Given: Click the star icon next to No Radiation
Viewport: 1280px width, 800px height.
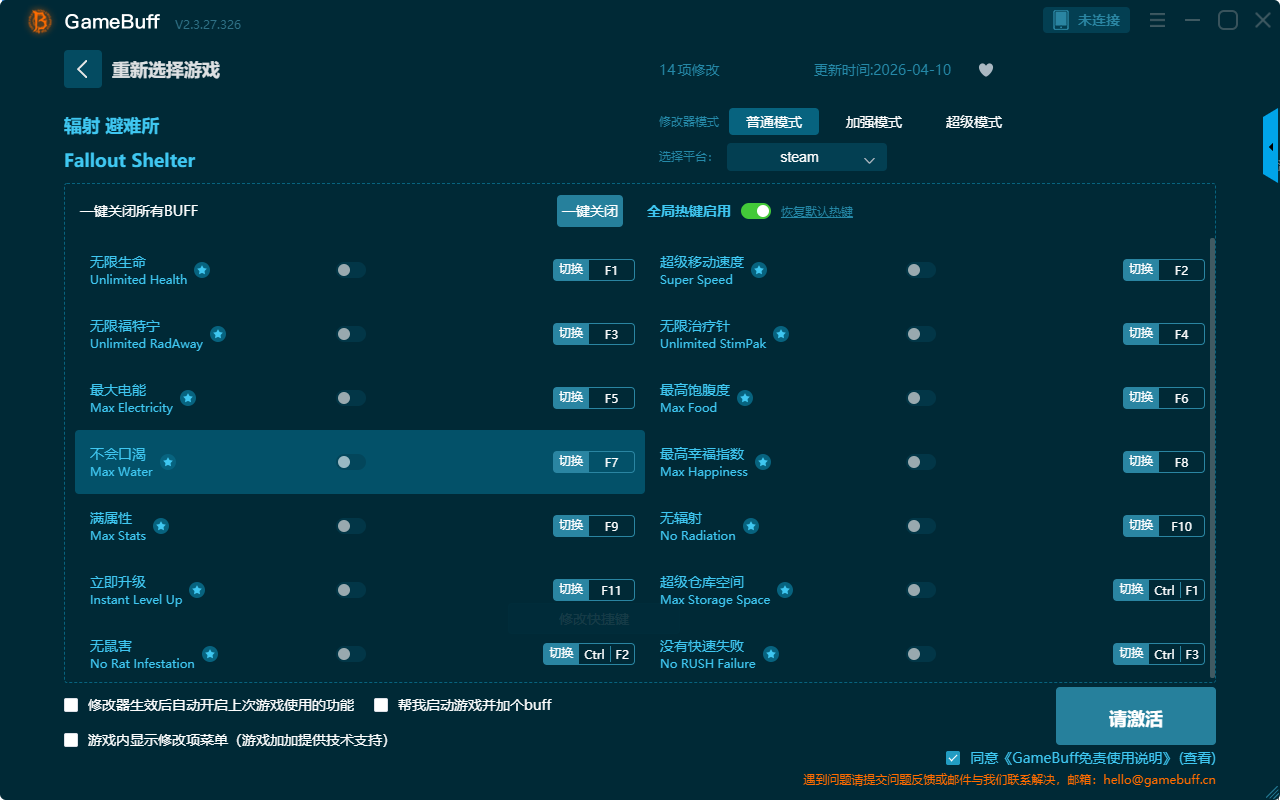Looking at the screenshot, I should pos(751,526).
